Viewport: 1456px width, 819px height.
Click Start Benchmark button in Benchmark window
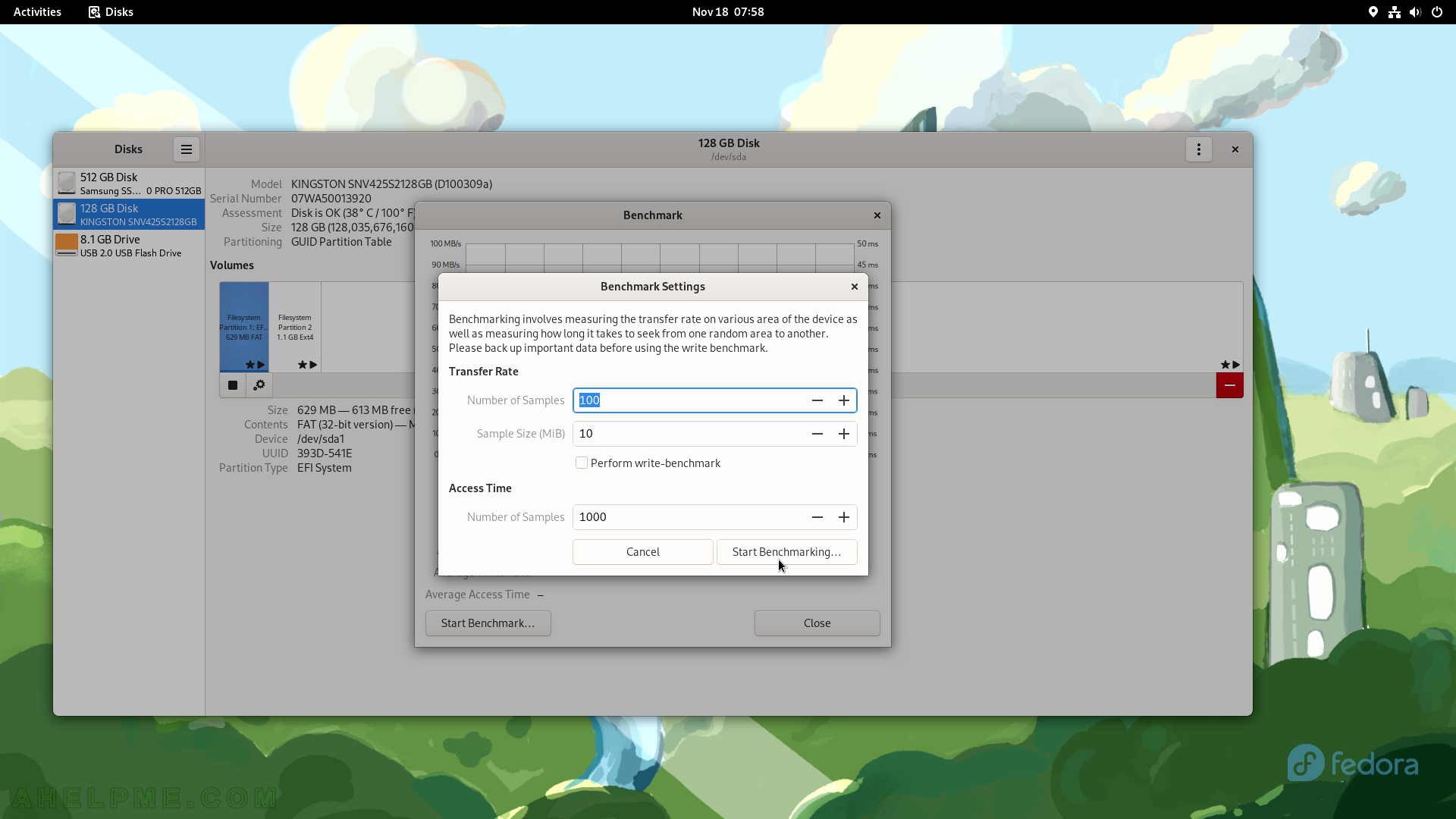pyautogui.click(x=488, y=623)
